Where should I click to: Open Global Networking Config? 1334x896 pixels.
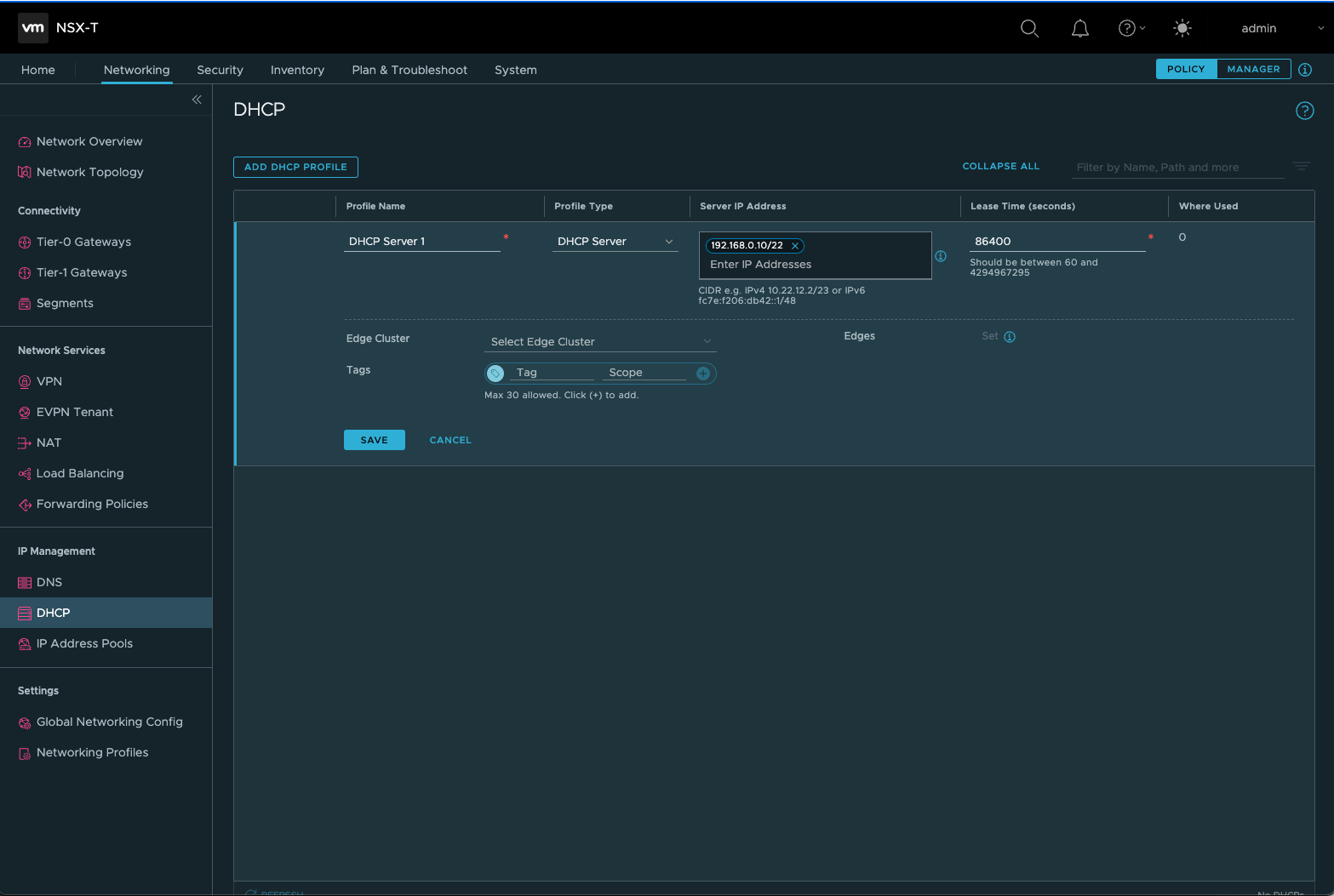pyautogui.click(x=109, y=722)
